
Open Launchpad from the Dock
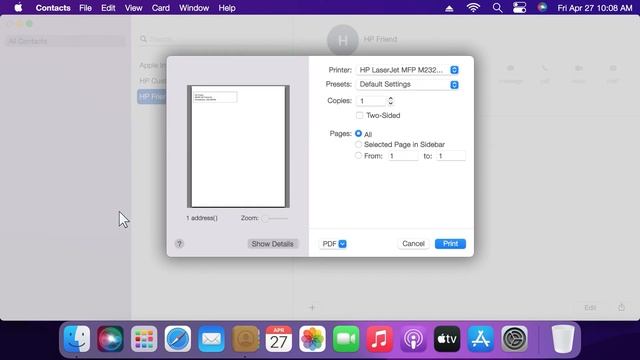(x=144, y=339)
